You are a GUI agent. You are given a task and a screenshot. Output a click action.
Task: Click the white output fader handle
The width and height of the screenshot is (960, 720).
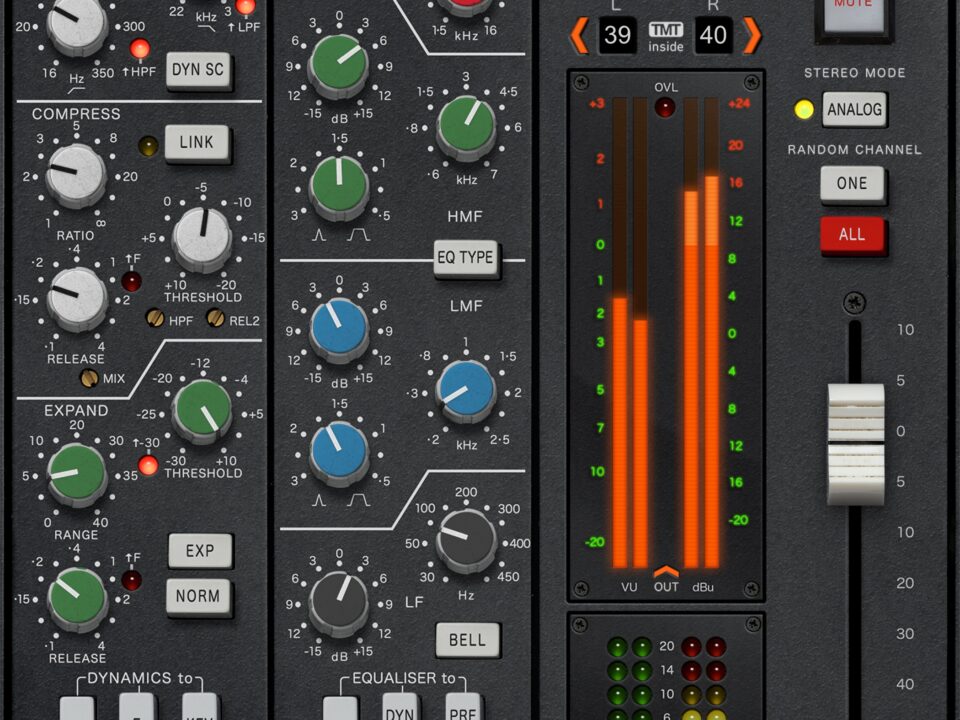coord(855,443)
